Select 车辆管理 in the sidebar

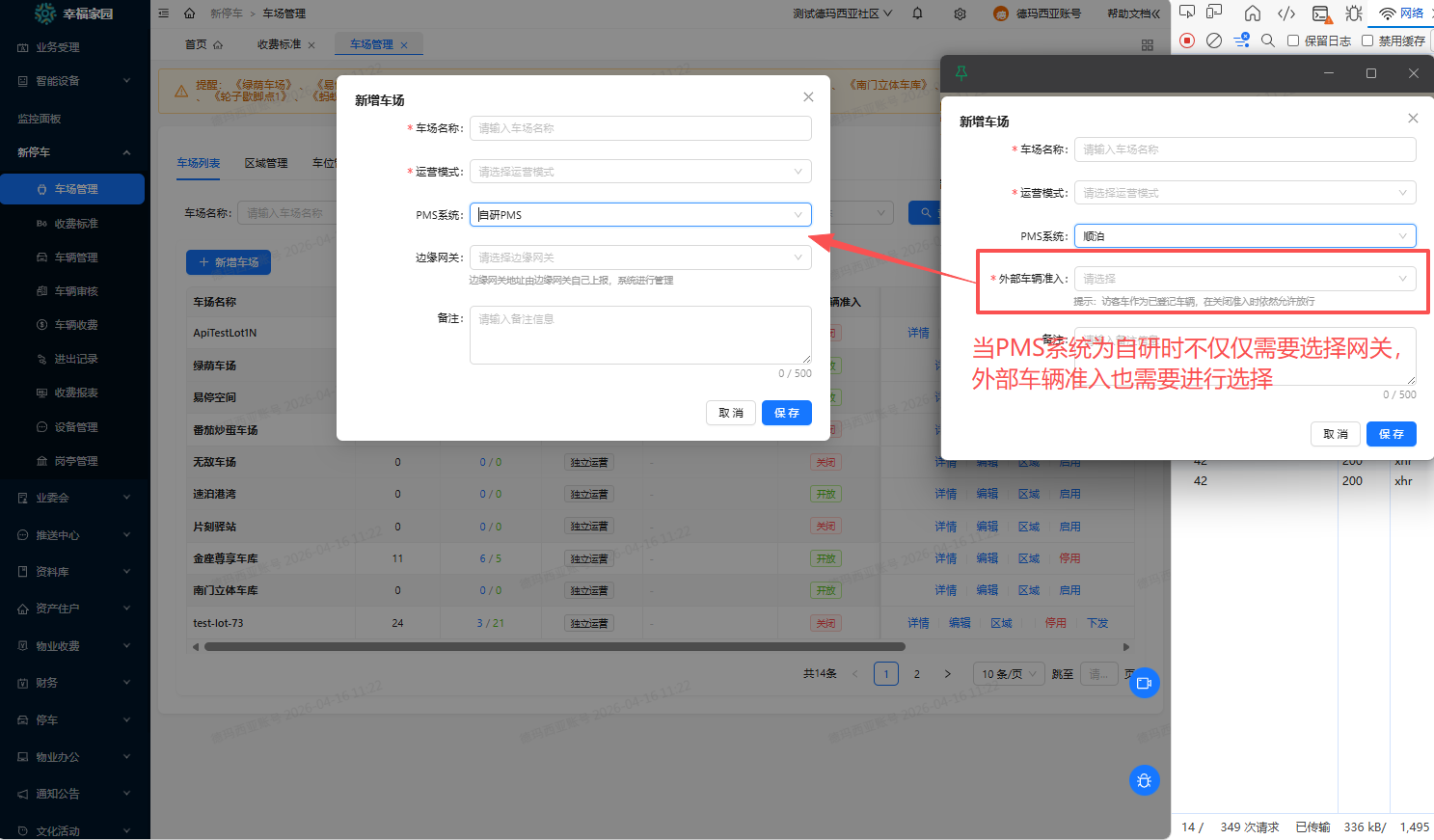click(x=76, y=257)
